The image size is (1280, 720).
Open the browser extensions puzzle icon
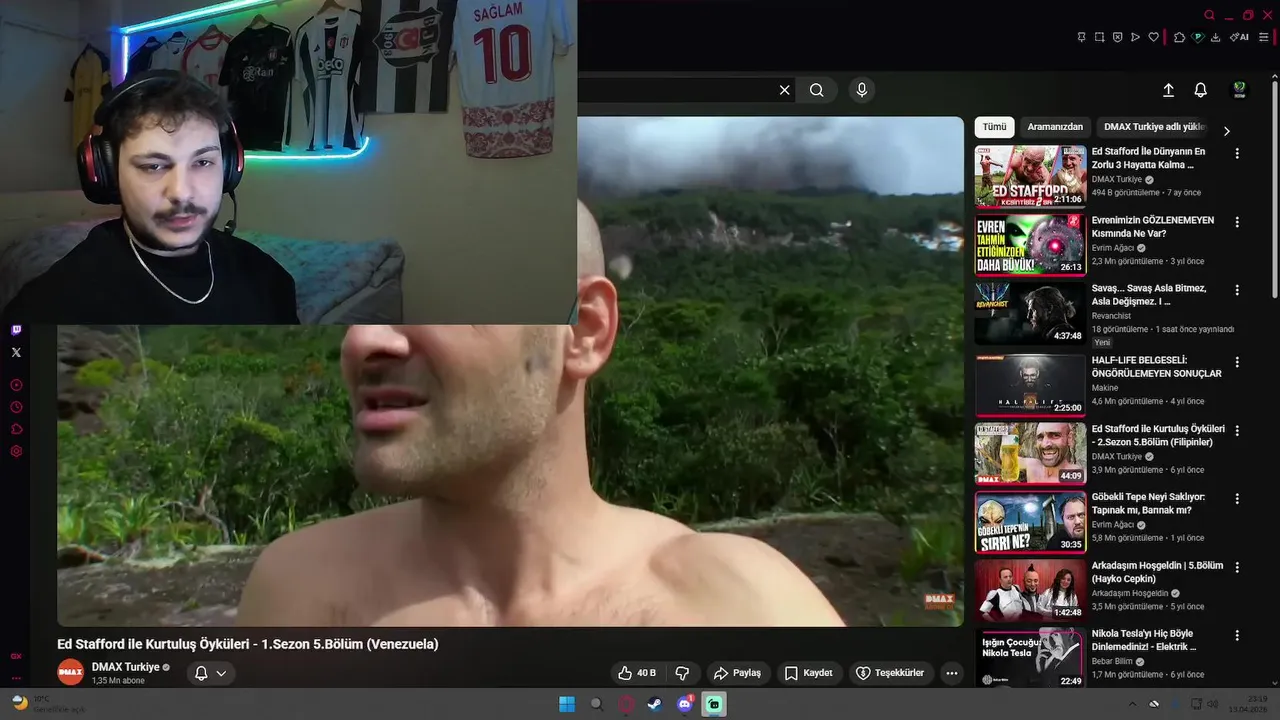coord(1179,37)
